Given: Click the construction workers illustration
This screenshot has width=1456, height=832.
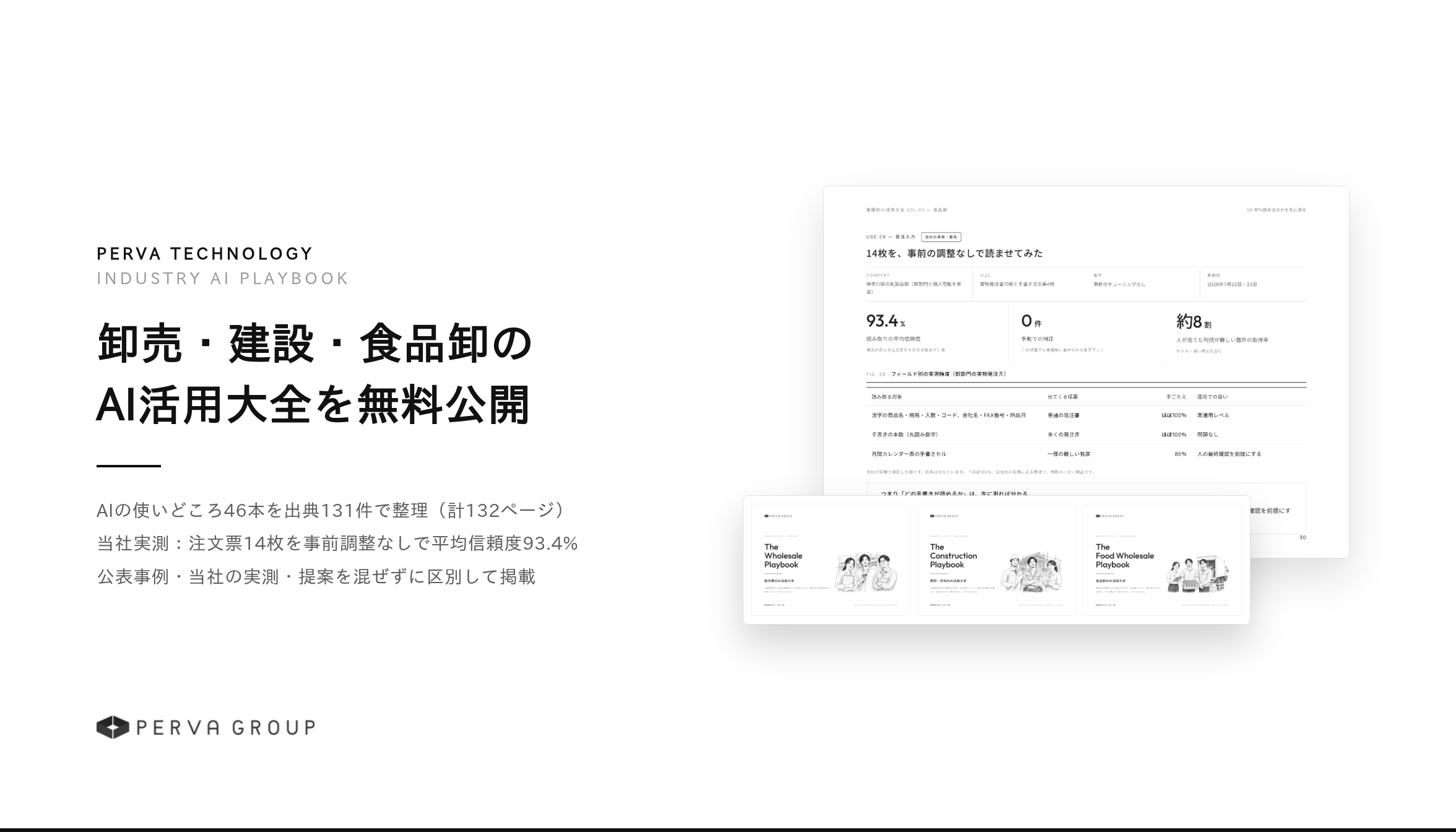Looking at the screenshot, I should pyautogui.click(x=1031, y=572).
